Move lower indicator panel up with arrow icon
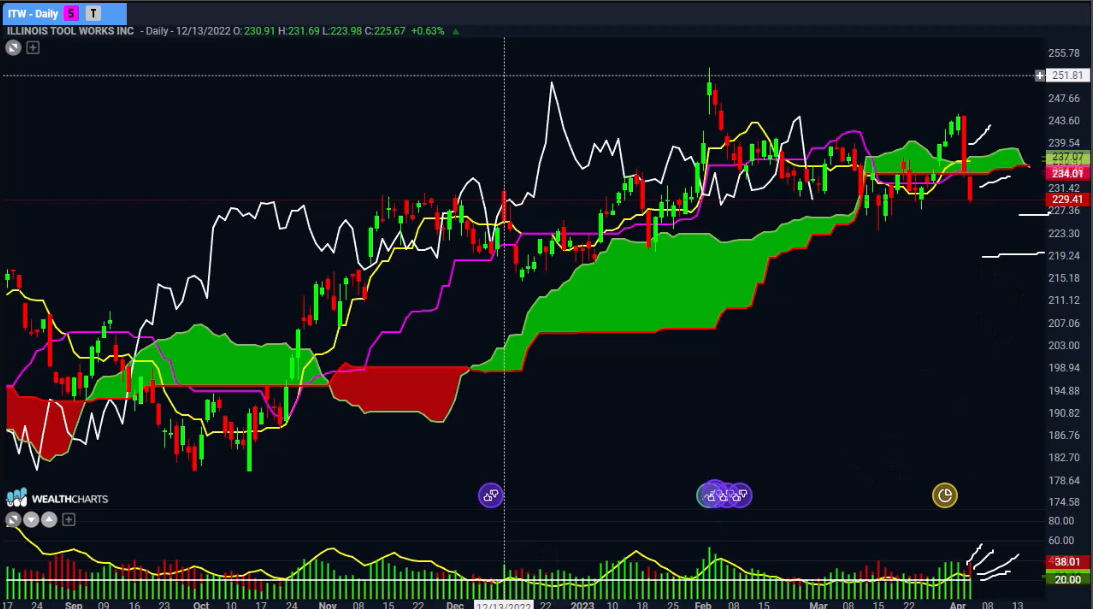The width and height of the screenshot is (1093, 609). click(49, 519)
